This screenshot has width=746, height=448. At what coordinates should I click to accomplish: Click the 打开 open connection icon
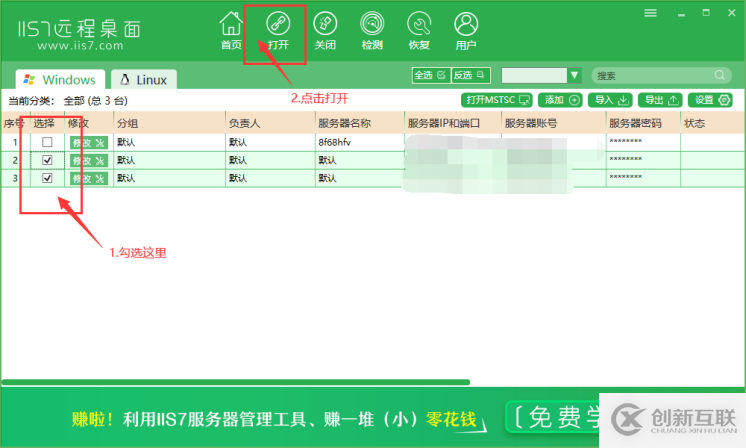[x=278, y=30]
